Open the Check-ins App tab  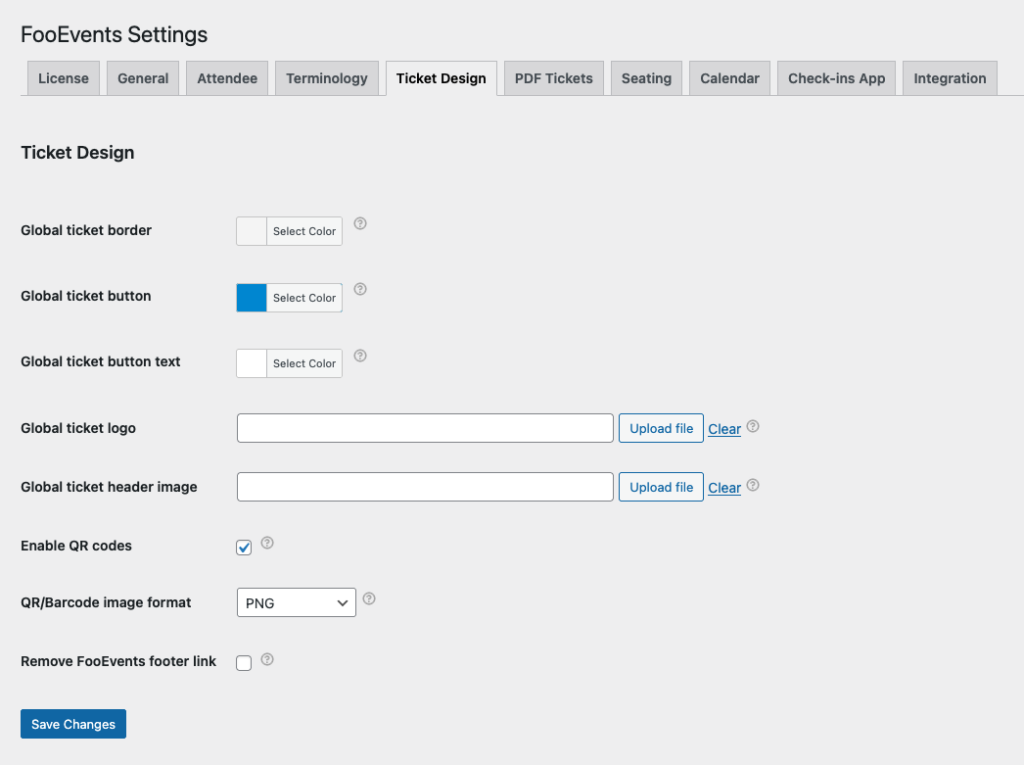(836, 78)
